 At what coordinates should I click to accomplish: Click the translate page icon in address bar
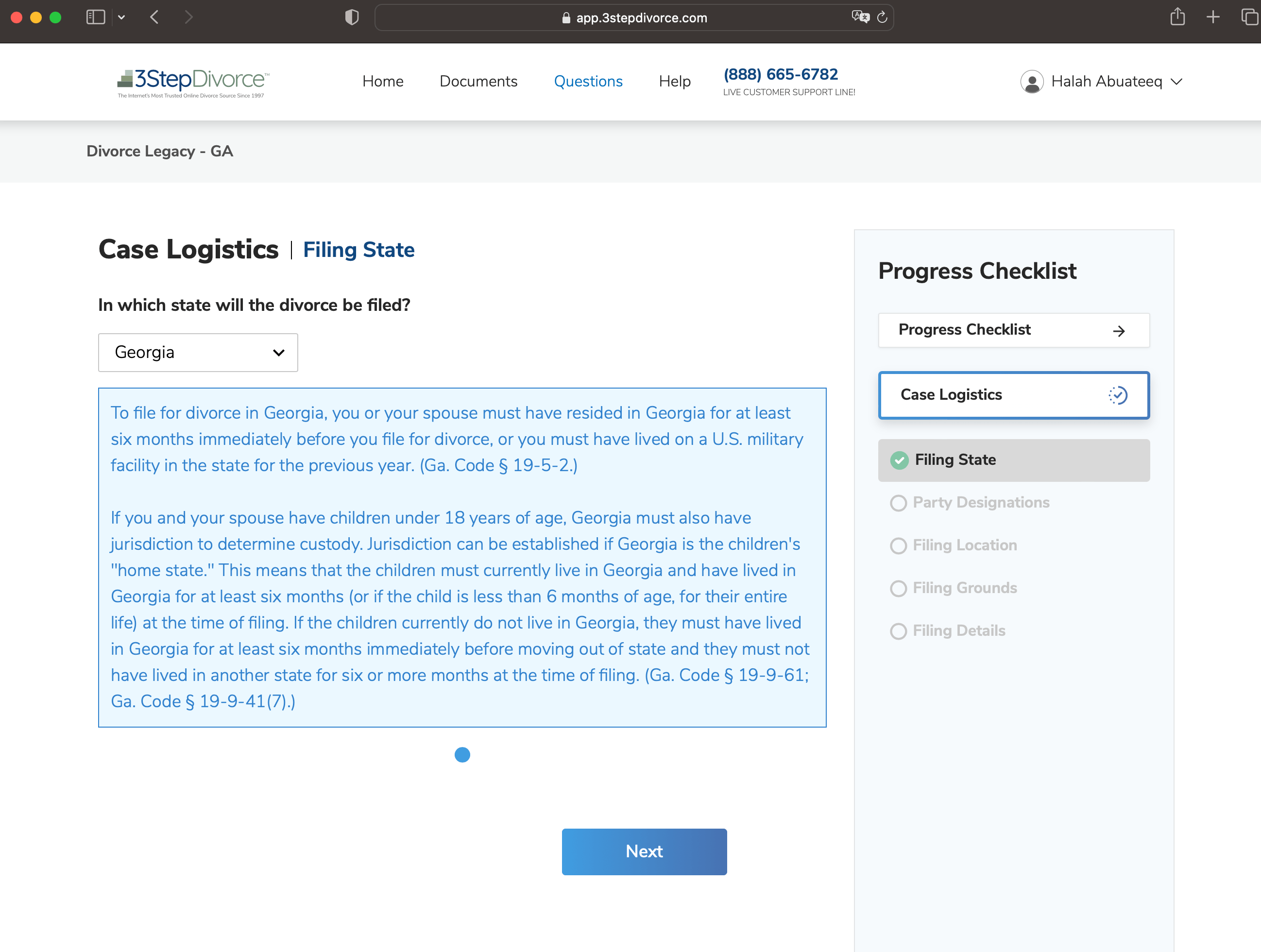(x=860, y=17)
